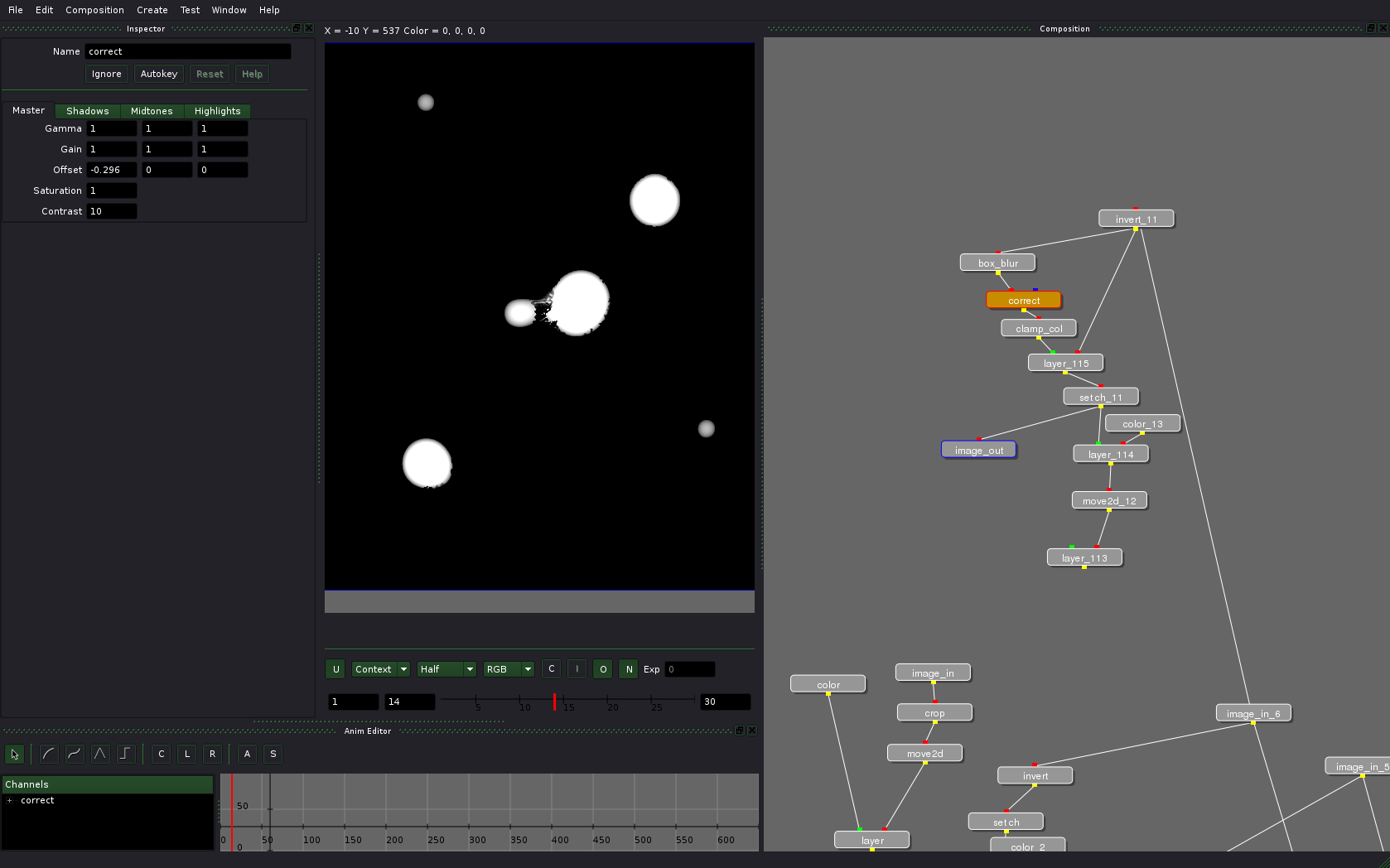Open the Help menu

point(269,10)
